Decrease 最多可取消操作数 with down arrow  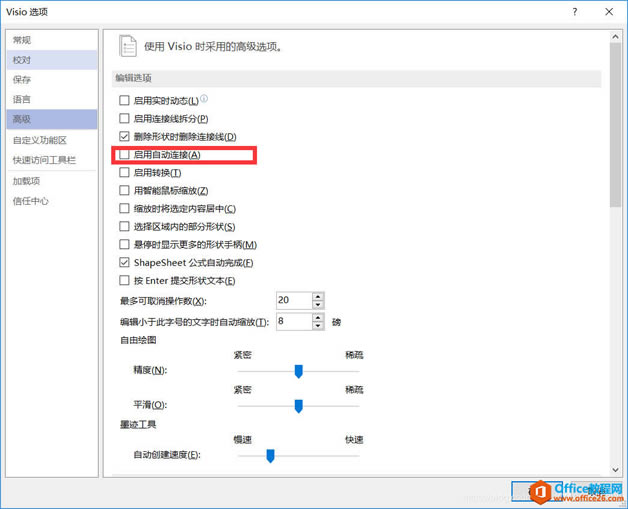pos(318,304)
